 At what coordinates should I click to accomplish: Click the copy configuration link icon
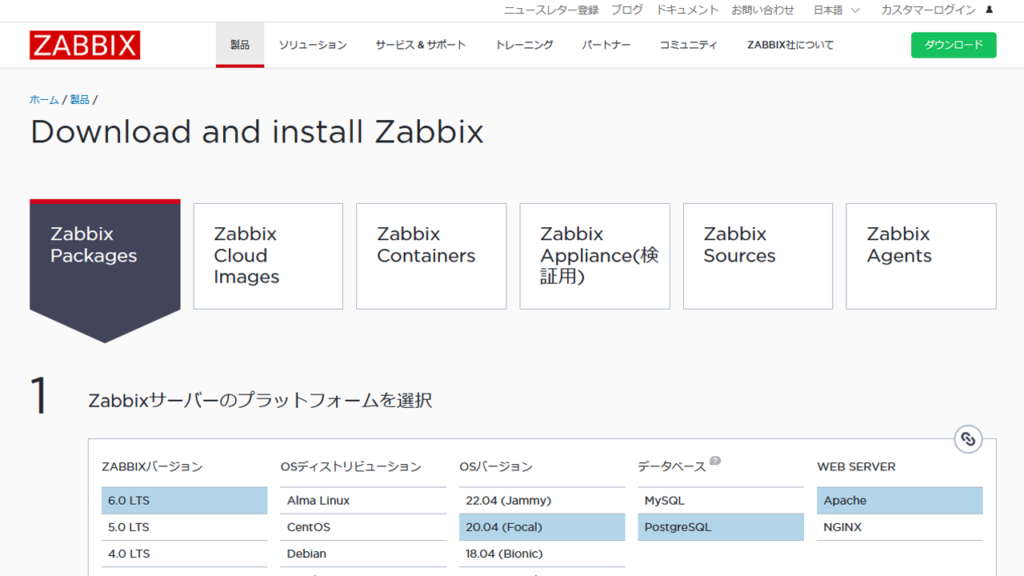pos(966,438)
